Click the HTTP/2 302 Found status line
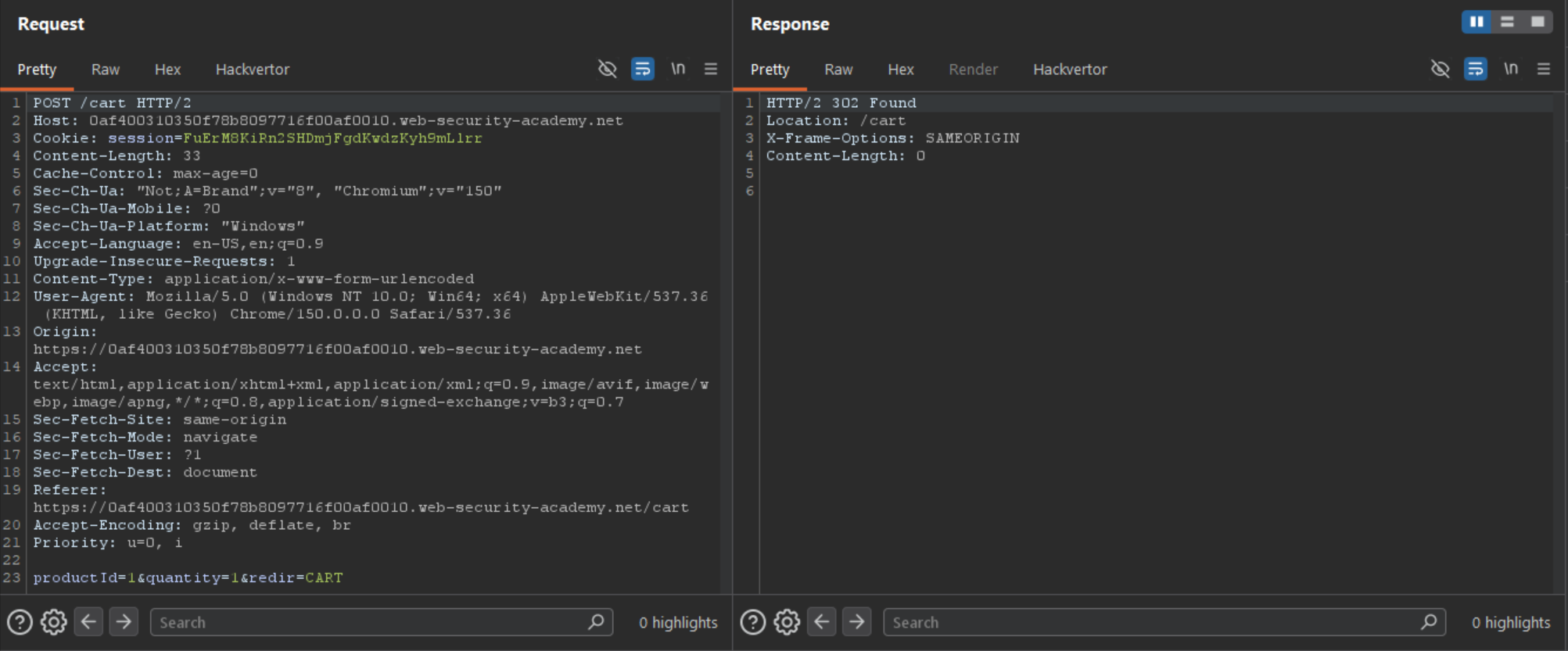This screenshot has width=1568, height=651. tap(841, 103)
